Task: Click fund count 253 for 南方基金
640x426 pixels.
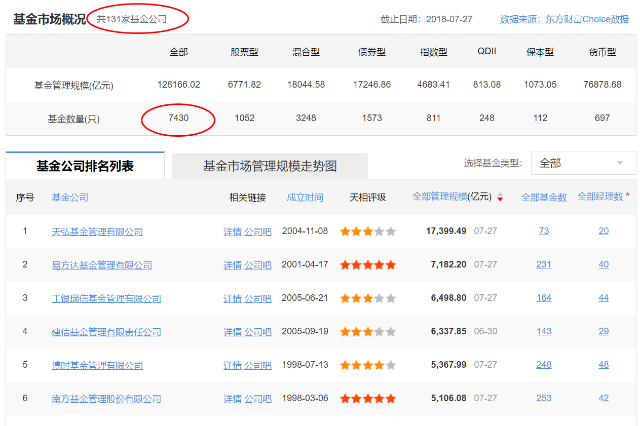Action: 544,398
